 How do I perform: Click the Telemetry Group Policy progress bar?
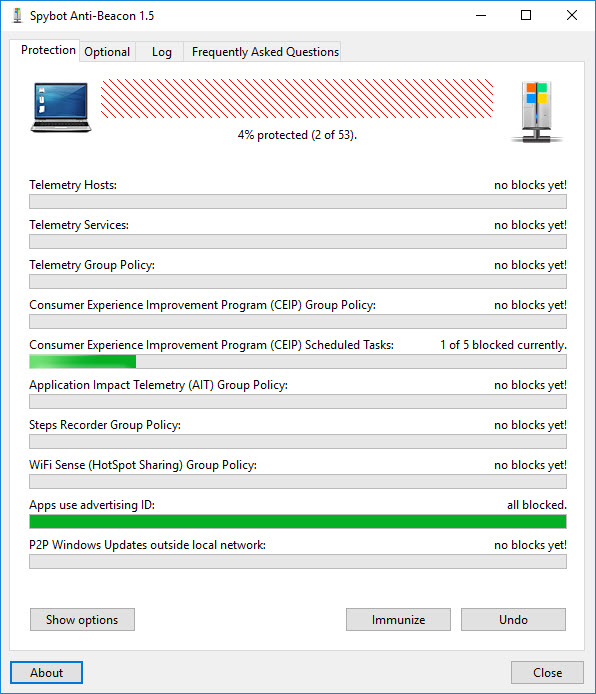298,281
